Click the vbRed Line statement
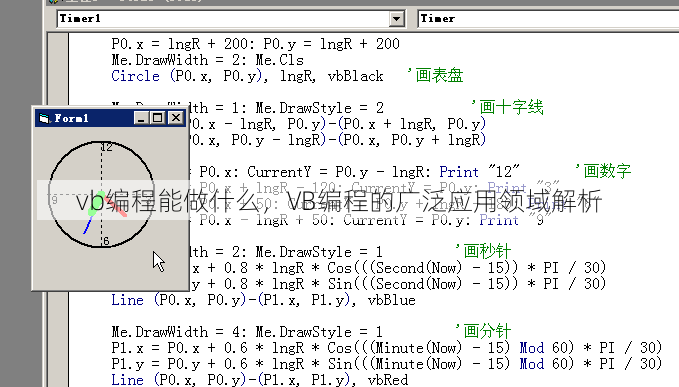This screenshot has width=679, height=387. [x=260, y=380]
